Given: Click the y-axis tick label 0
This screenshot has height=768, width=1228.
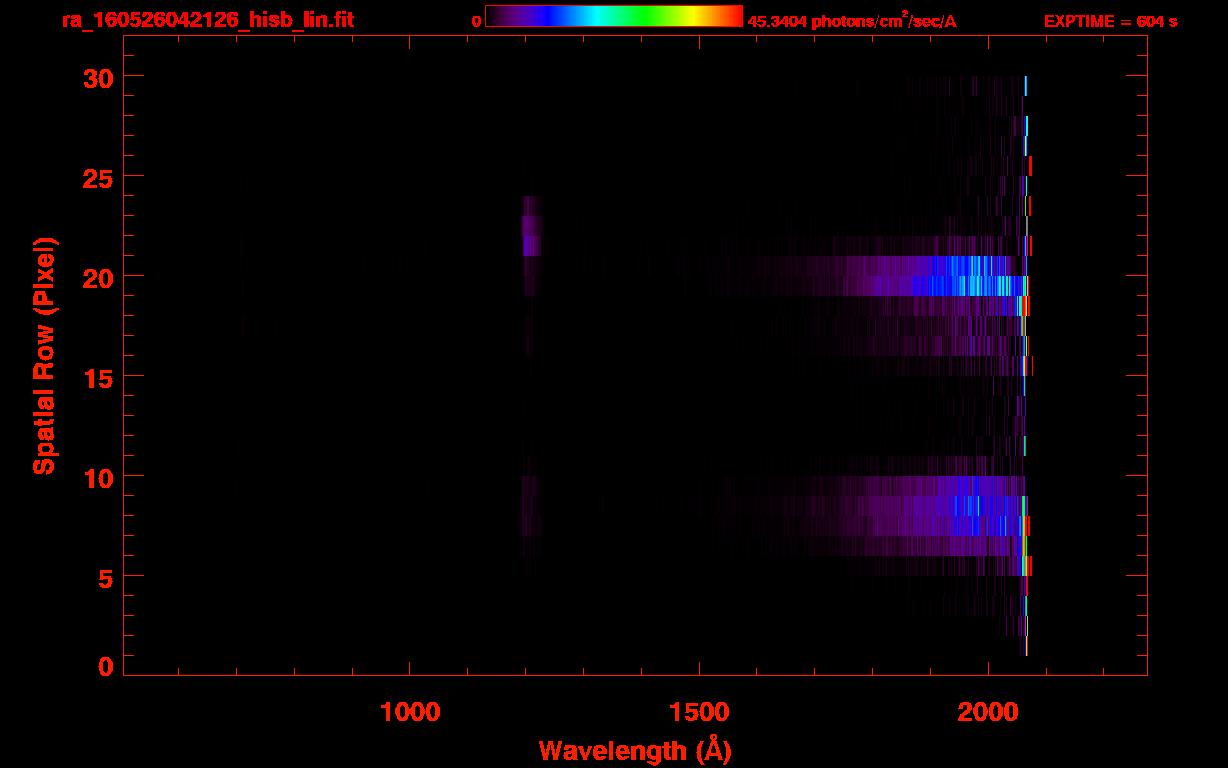Looking at the screenshot, I should [x=107, y=667].
